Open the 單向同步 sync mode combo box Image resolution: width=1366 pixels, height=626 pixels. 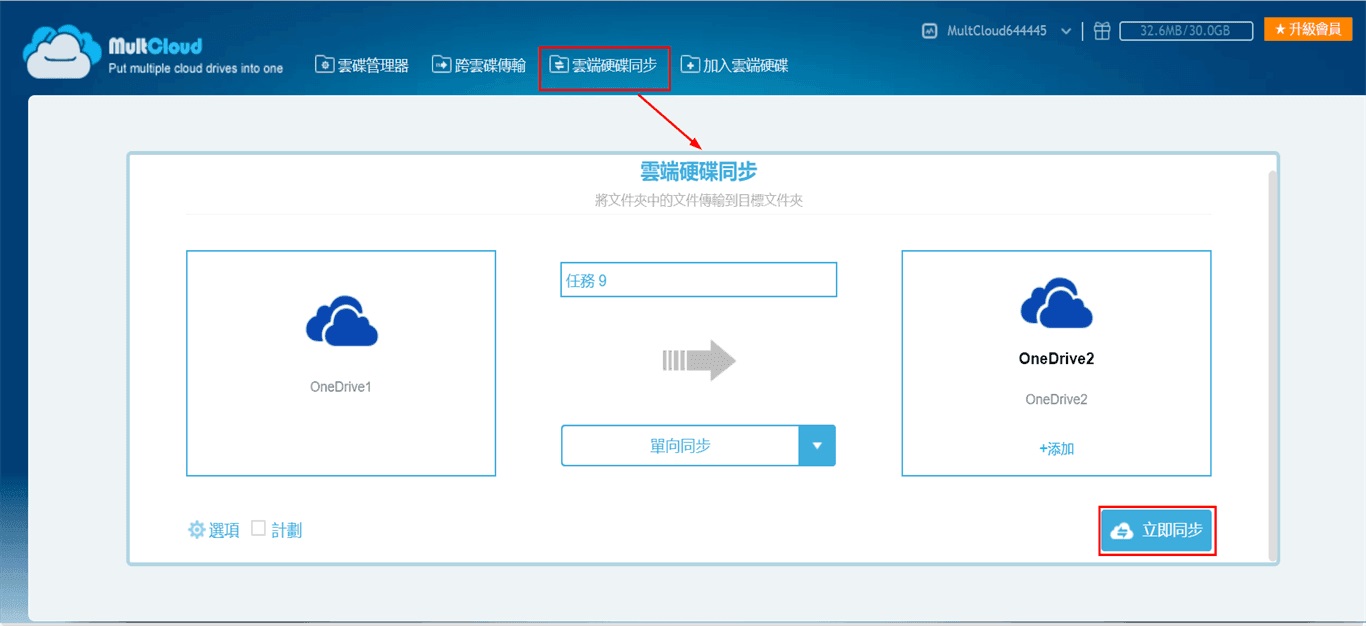(698, 445)
